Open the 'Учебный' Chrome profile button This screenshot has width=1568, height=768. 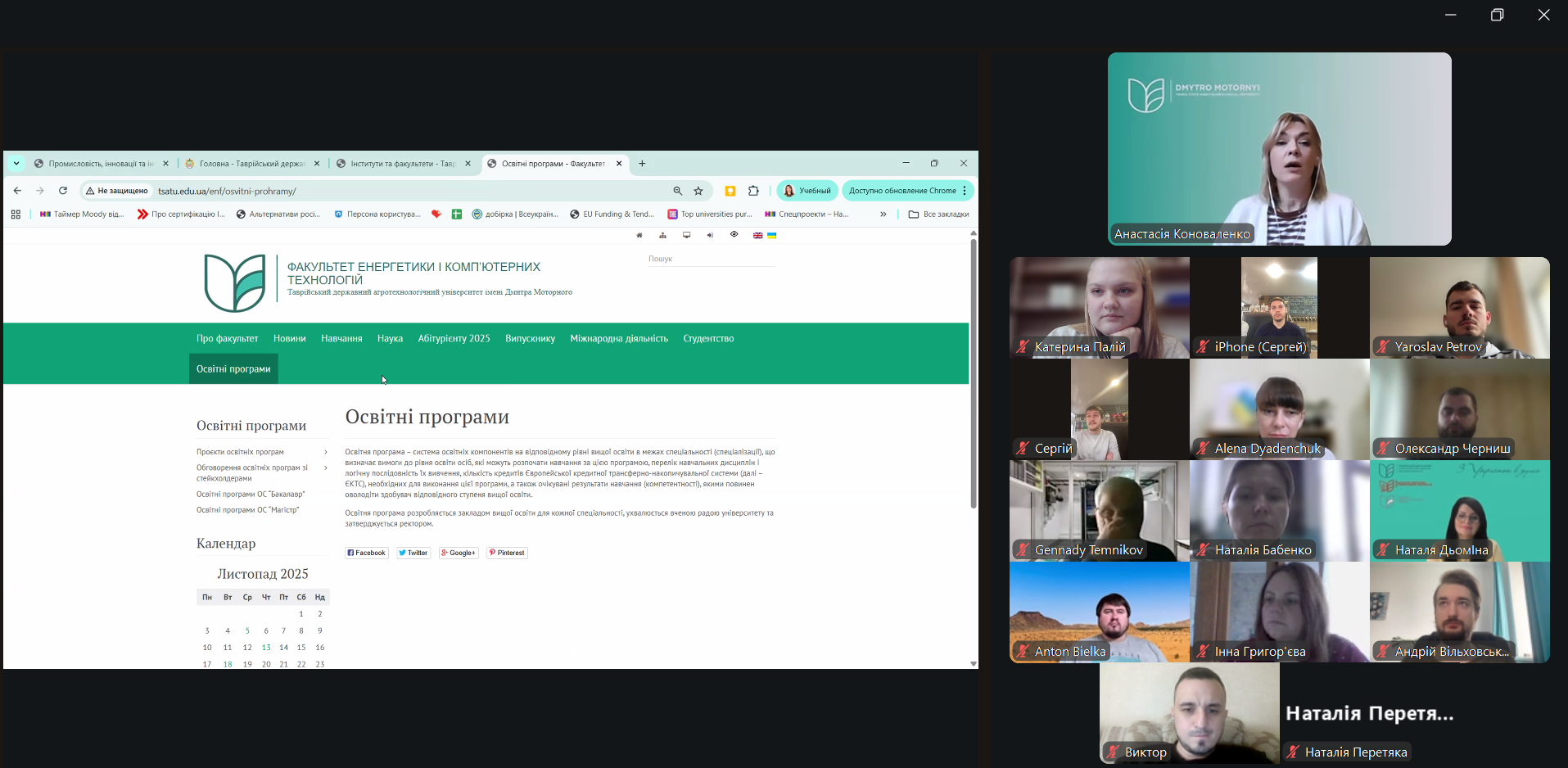[x=807, y=191]
